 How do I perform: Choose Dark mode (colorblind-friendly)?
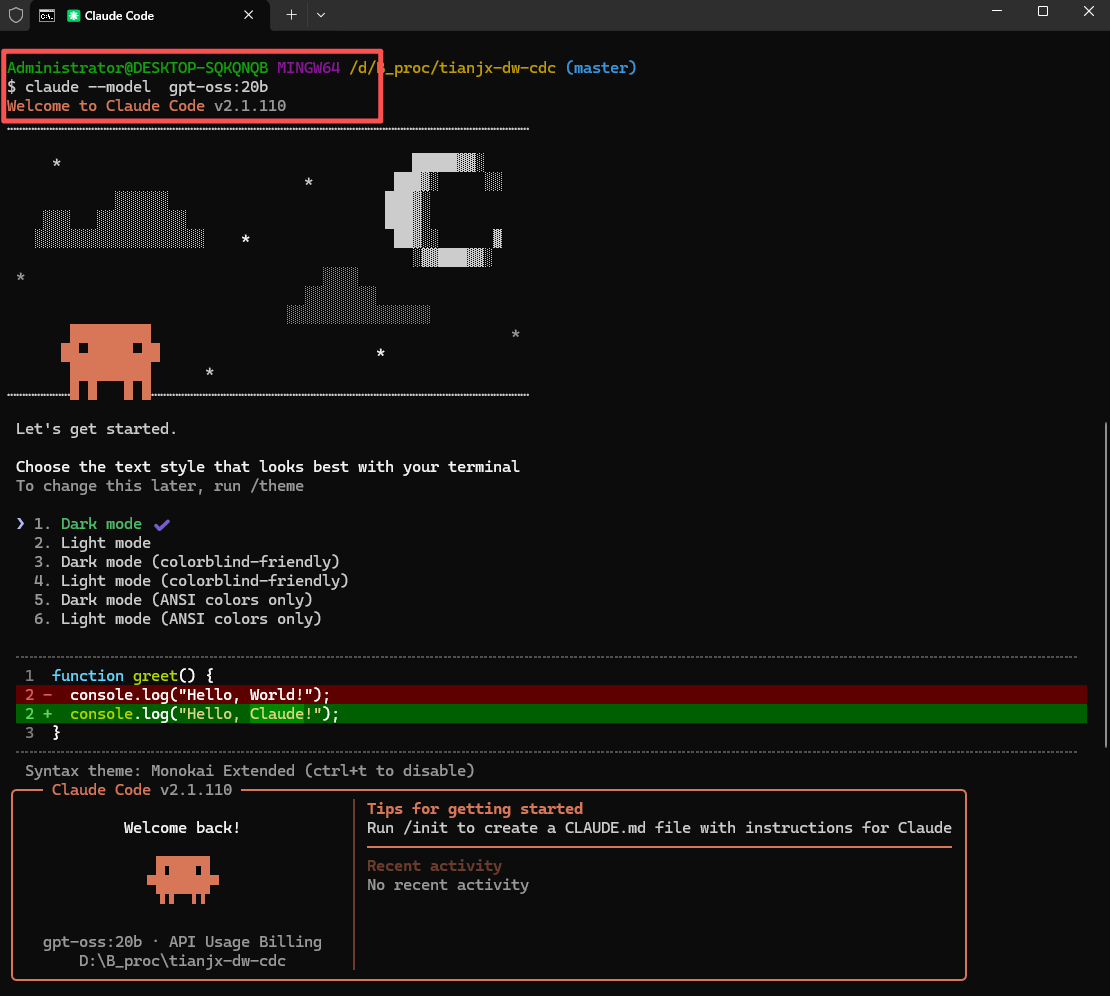tap(187, 562)
